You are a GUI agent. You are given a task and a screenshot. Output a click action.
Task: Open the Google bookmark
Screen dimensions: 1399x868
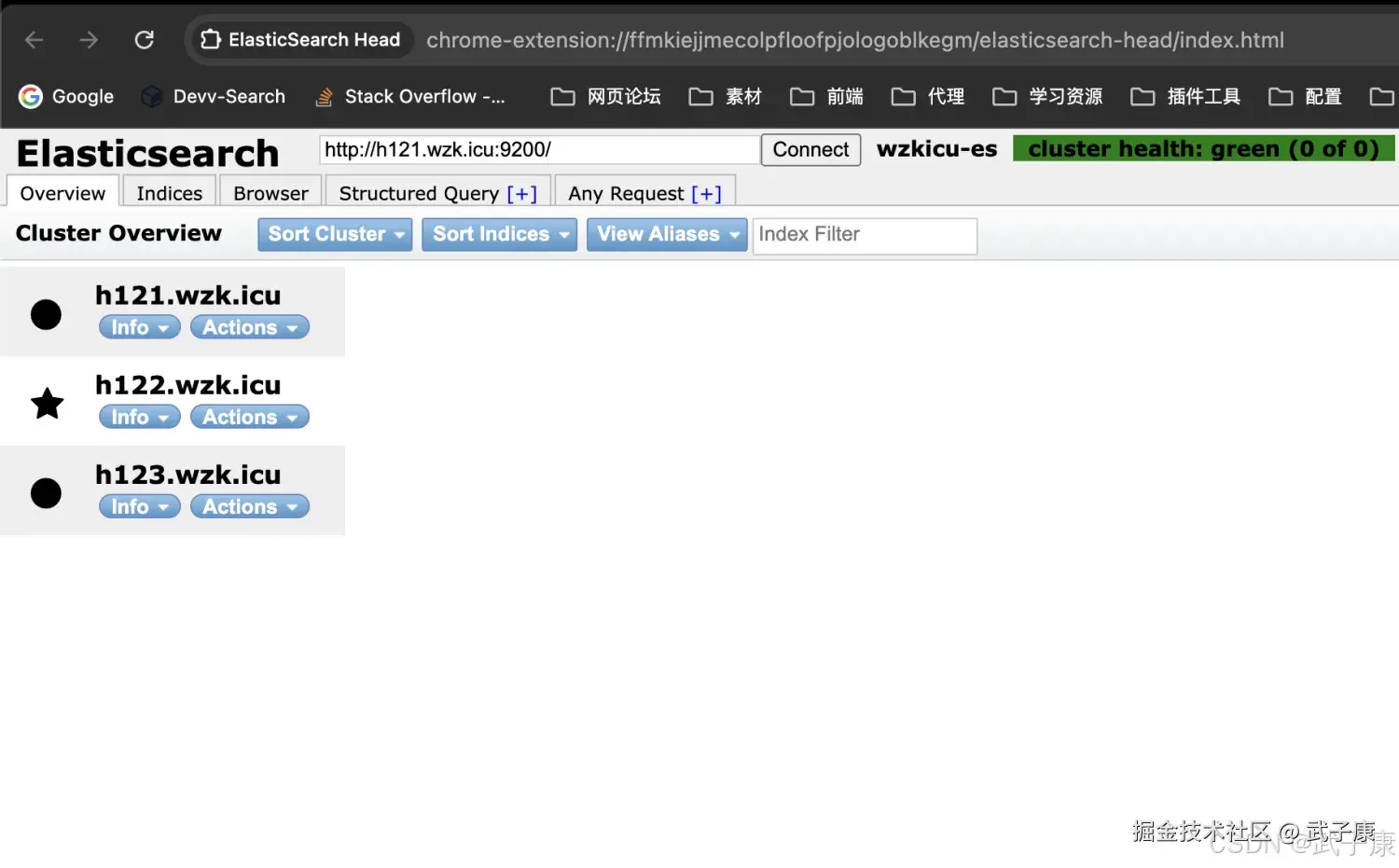(x=66, y=96)
